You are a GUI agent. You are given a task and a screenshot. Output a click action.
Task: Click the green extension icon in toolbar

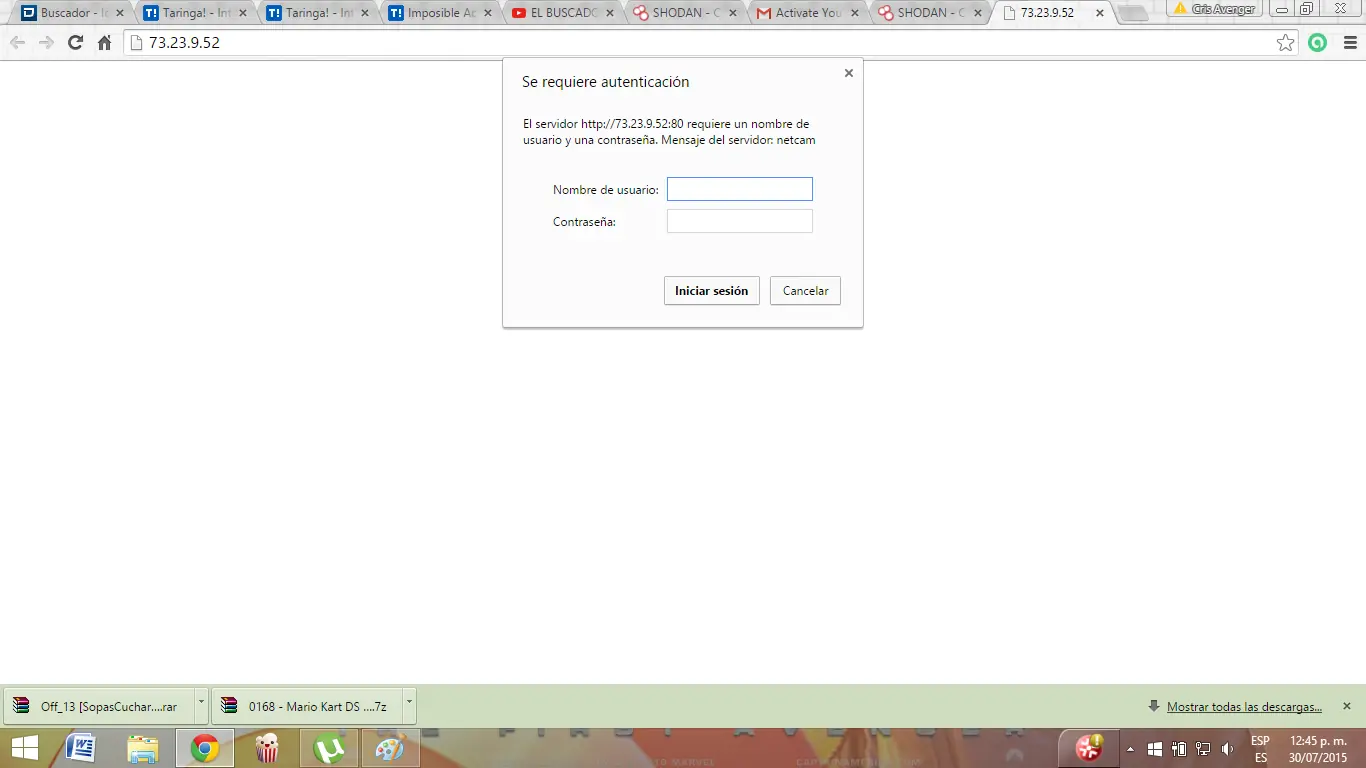(x=1318, y=43)
